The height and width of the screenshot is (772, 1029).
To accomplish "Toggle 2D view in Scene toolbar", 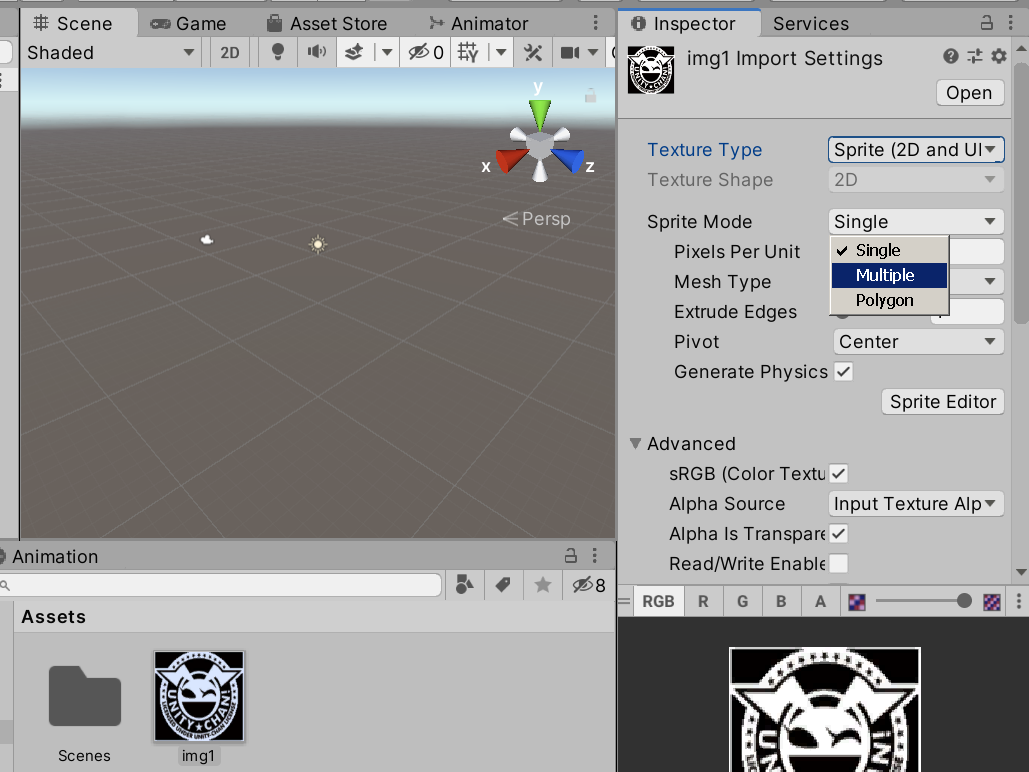I will pos(230,53).
